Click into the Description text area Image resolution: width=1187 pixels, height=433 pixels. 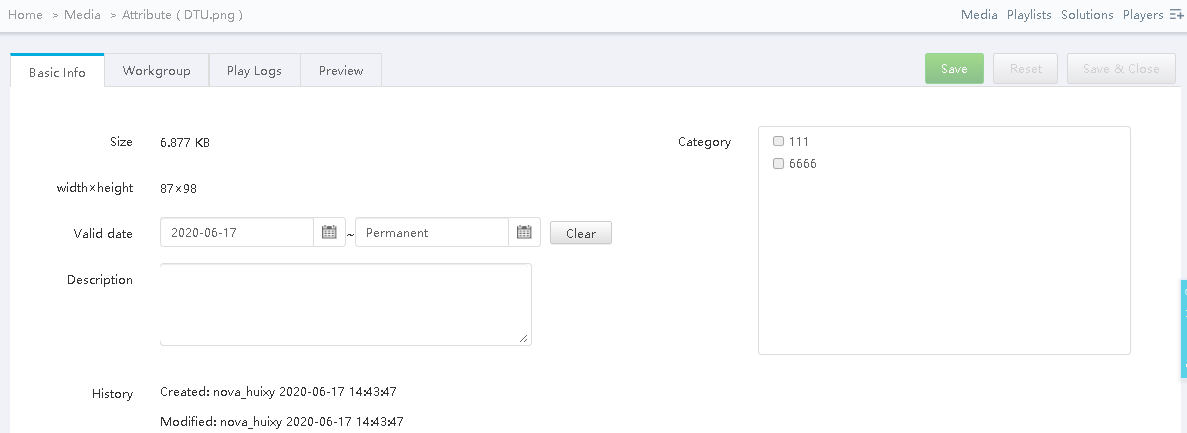click(345, 304)
